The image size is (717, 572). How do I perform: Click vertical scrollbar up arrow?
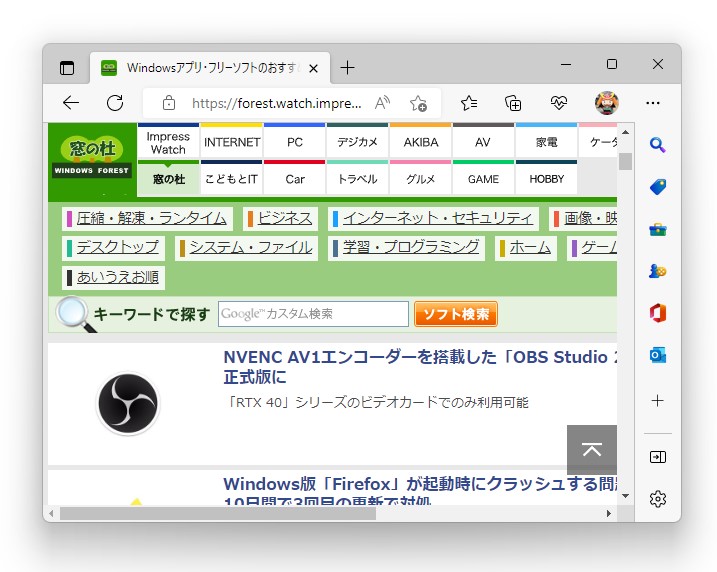tap(626, 132)
